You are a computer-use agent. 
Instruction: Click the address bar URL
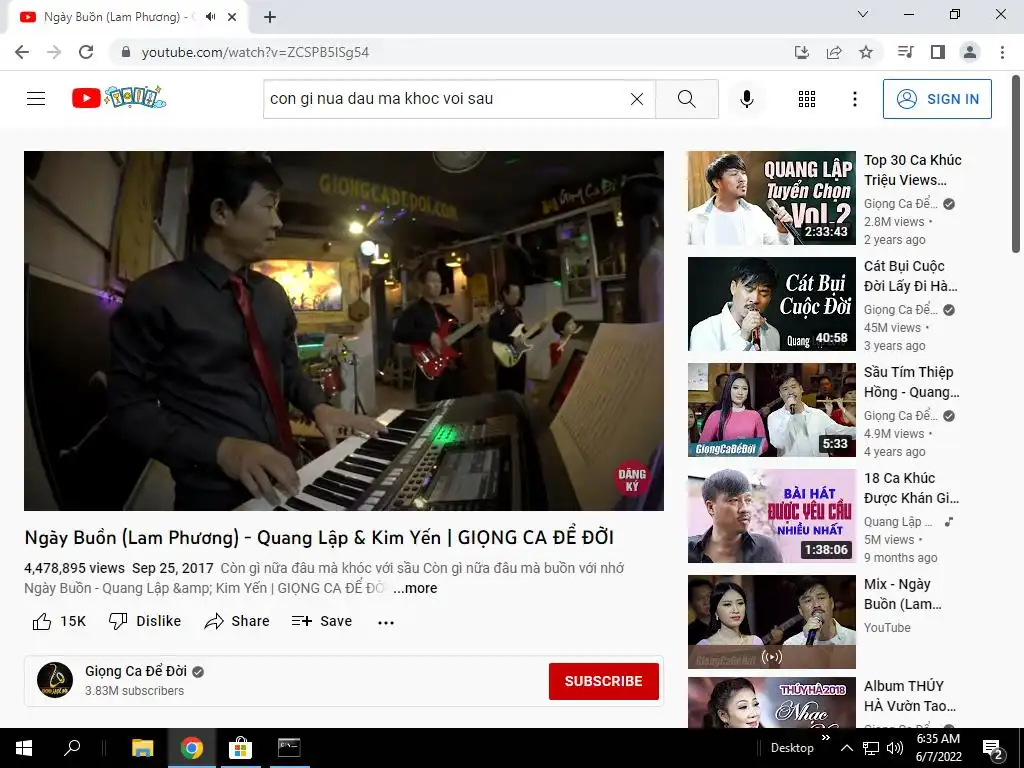pyautogui.click(x=255, y=52)
